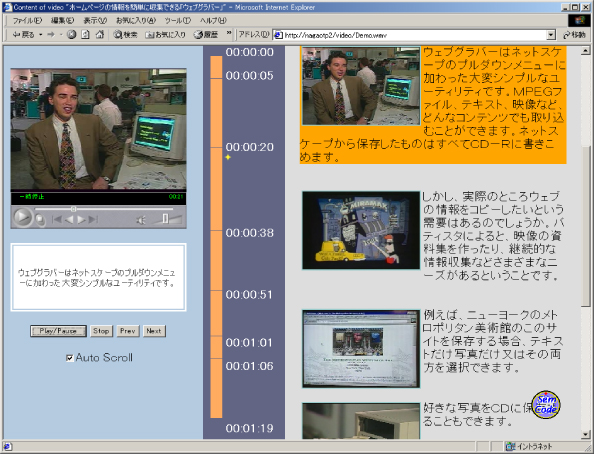Click the page scrollbar down arrow
Viewport: 594px width, 454px height.
(x=585, y=435)
